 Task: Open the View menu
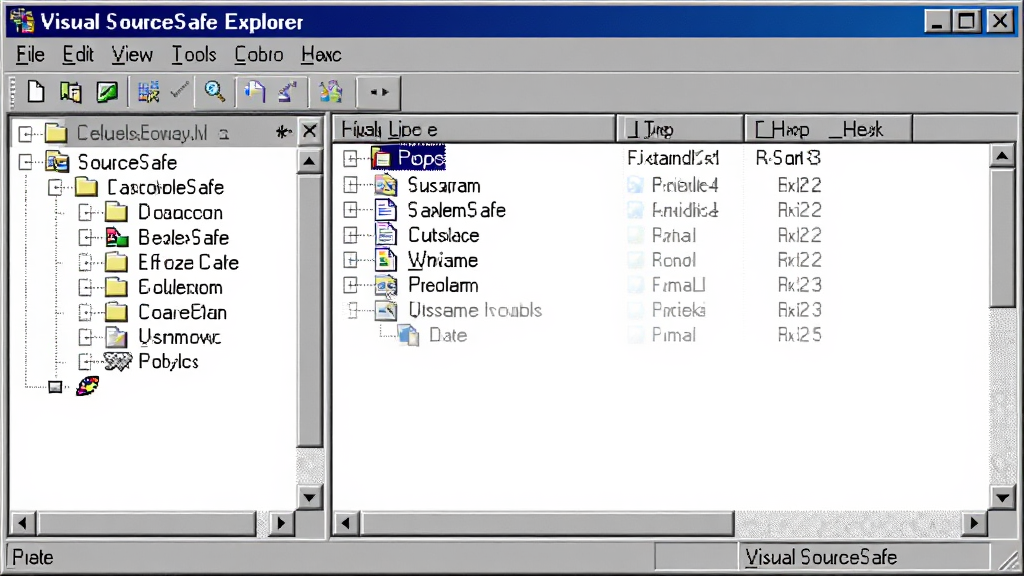pos(132,55)
